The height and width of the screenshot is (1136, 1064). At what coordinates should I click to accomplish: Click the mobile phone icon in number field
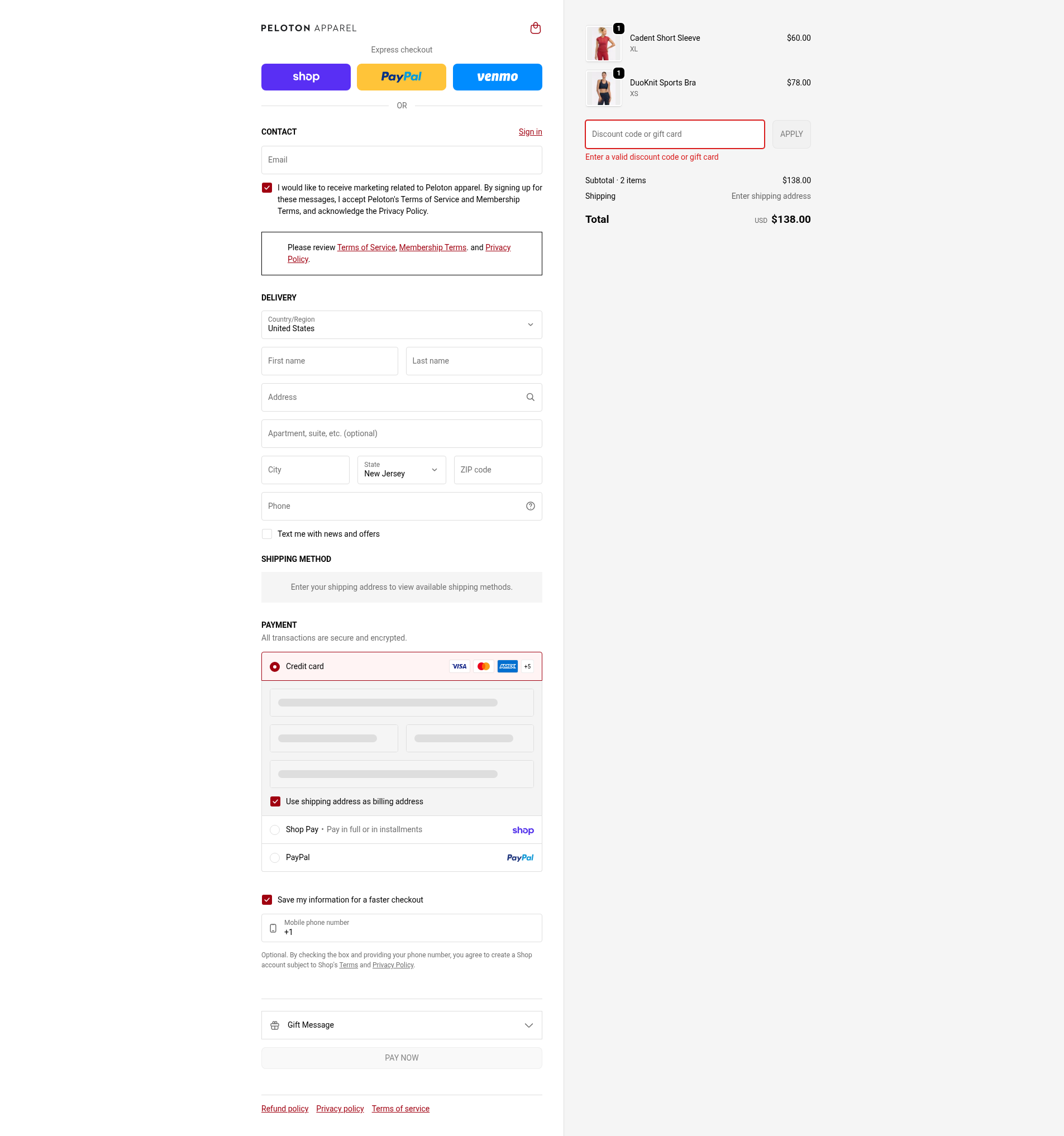coord(273,928)
